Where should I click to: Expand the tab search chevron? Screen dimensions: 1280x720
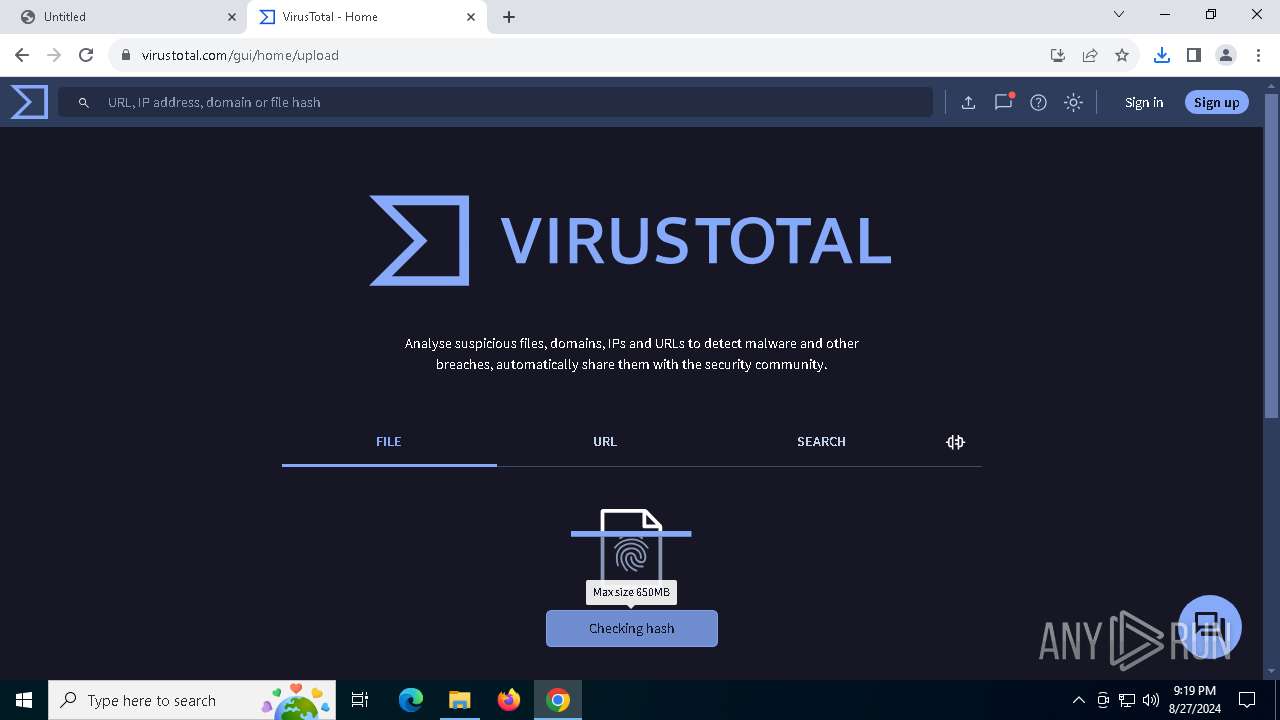pos(1119,14)
